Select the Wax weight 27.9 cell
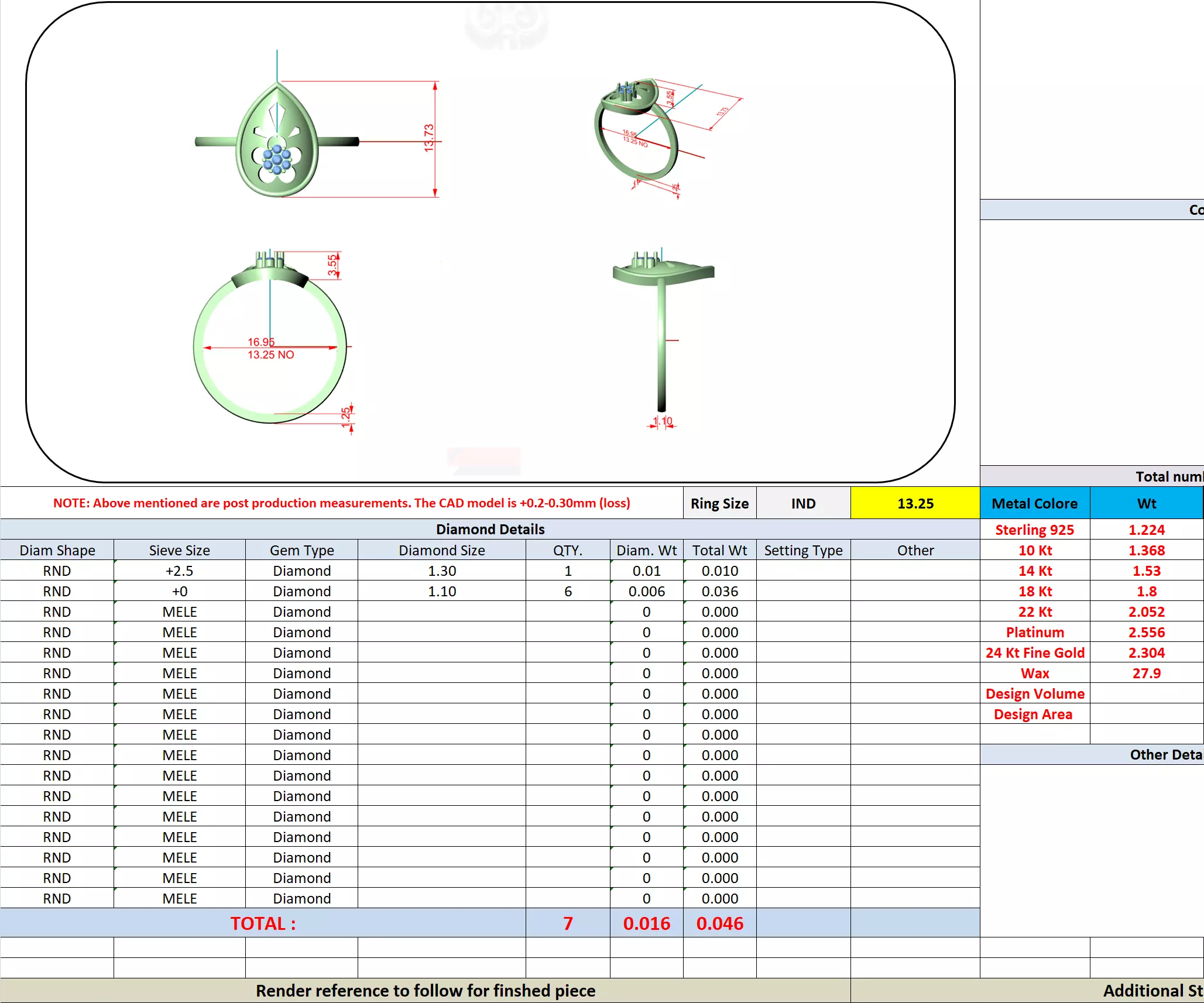1204x1003 pixels. tap(1146, 673)
